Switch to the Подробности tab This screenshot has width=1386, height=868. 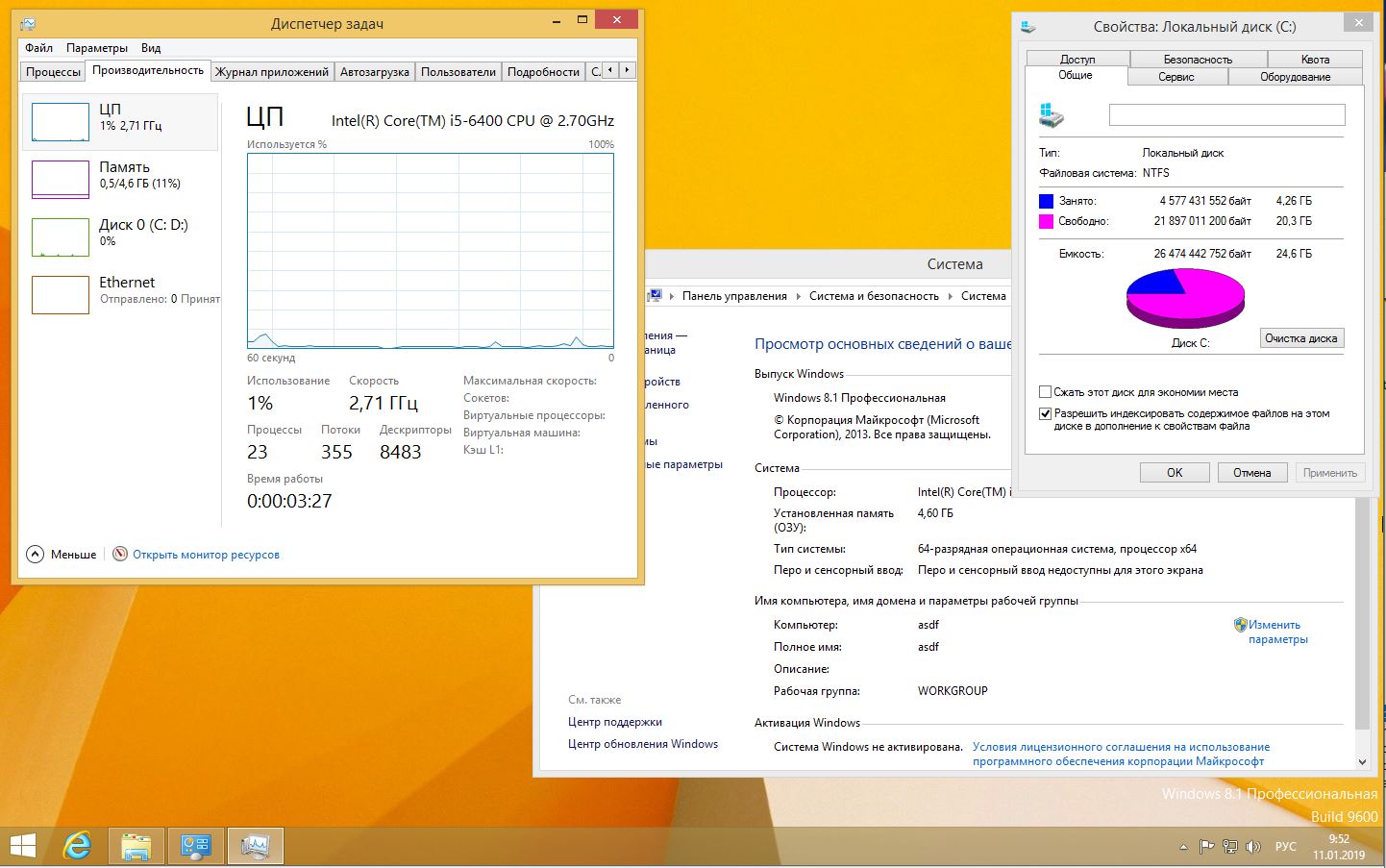pyautogui.click(x=543, y=72)
